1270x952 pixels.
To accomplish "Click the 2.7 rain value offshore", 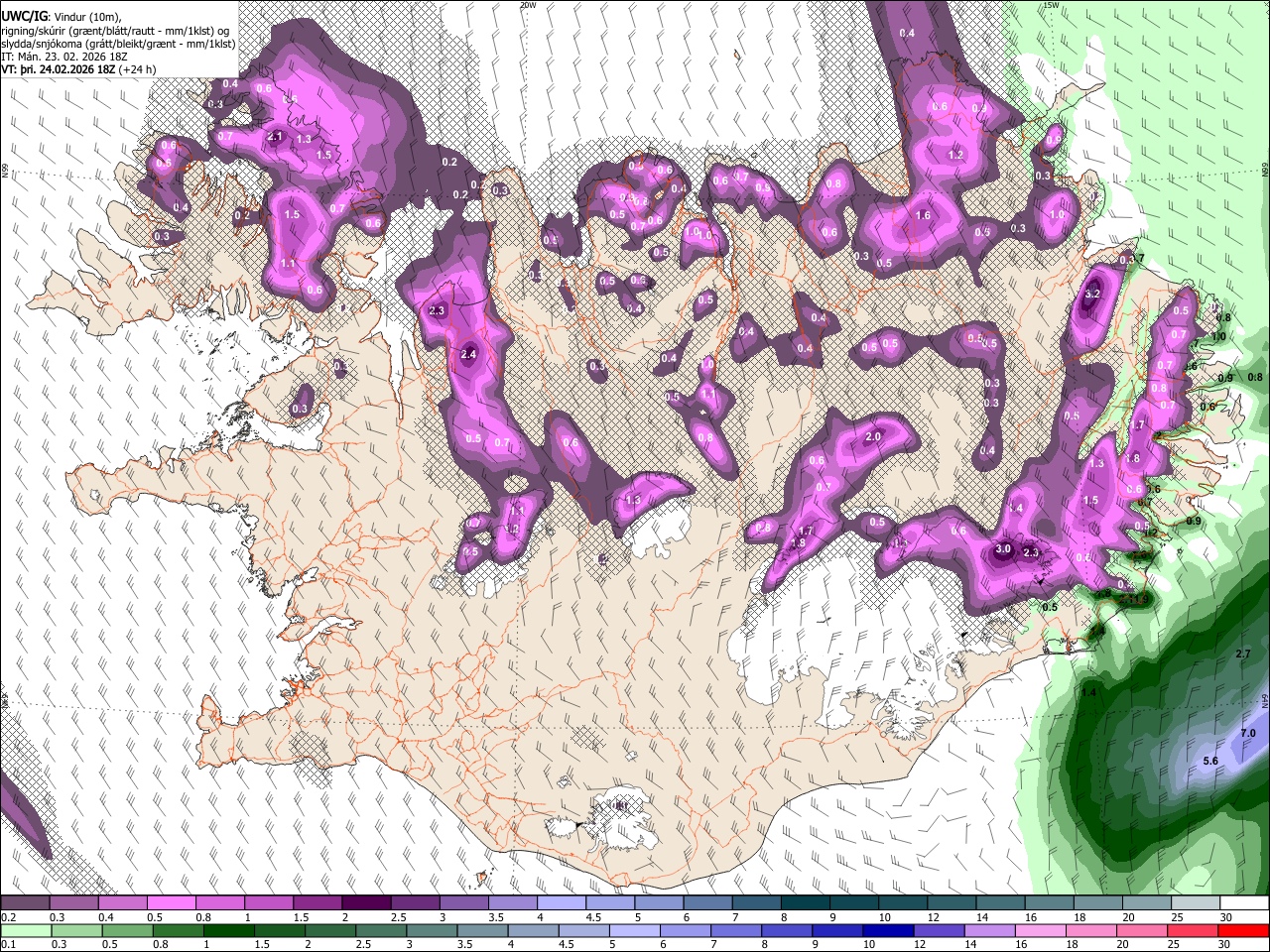I will click(1244, 654).
